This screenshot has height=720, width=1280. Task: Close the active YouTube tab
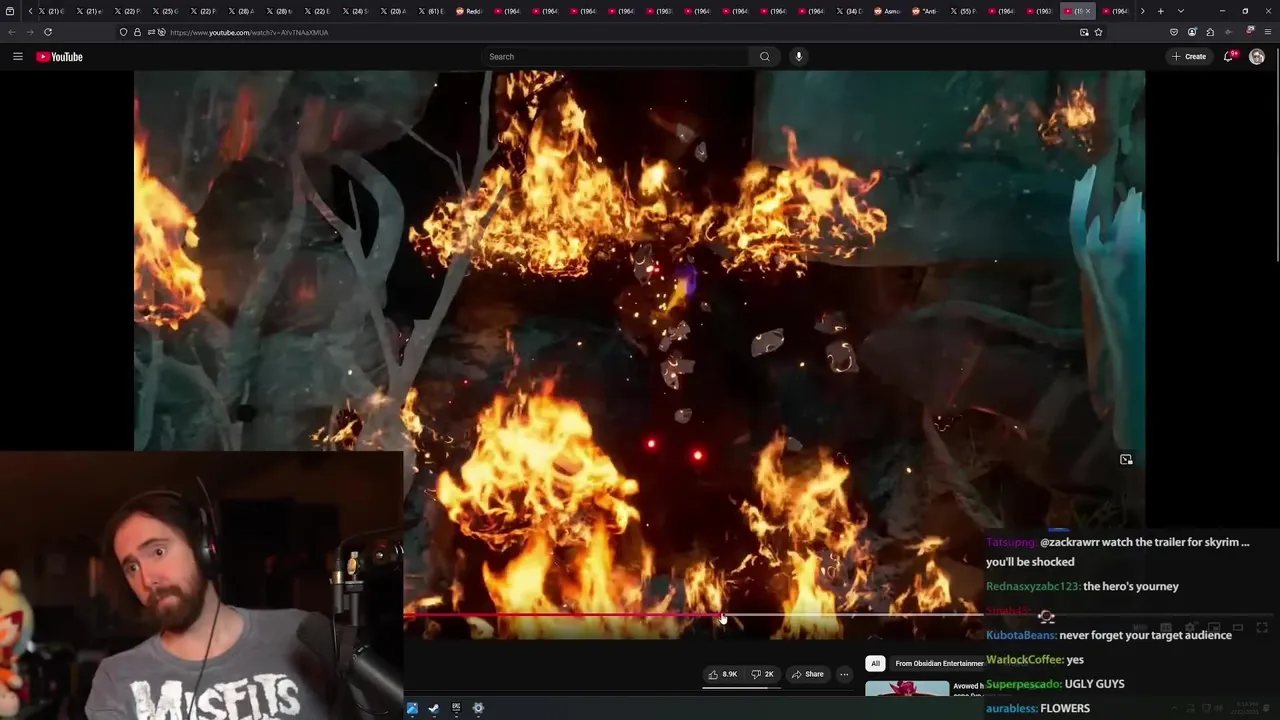tap(1088, 11)
